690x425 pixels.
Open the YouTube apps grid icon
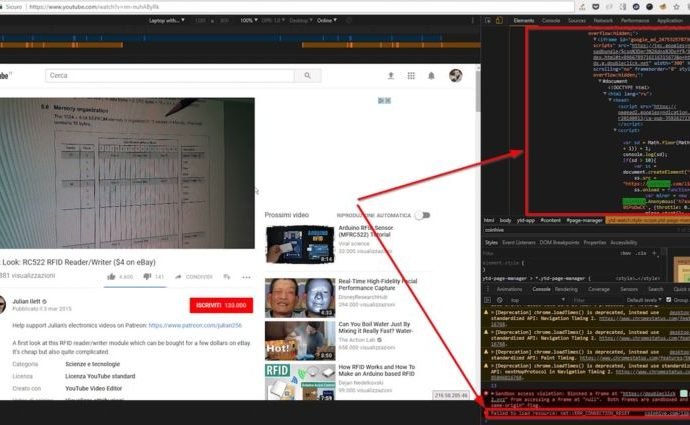[411, 76]
